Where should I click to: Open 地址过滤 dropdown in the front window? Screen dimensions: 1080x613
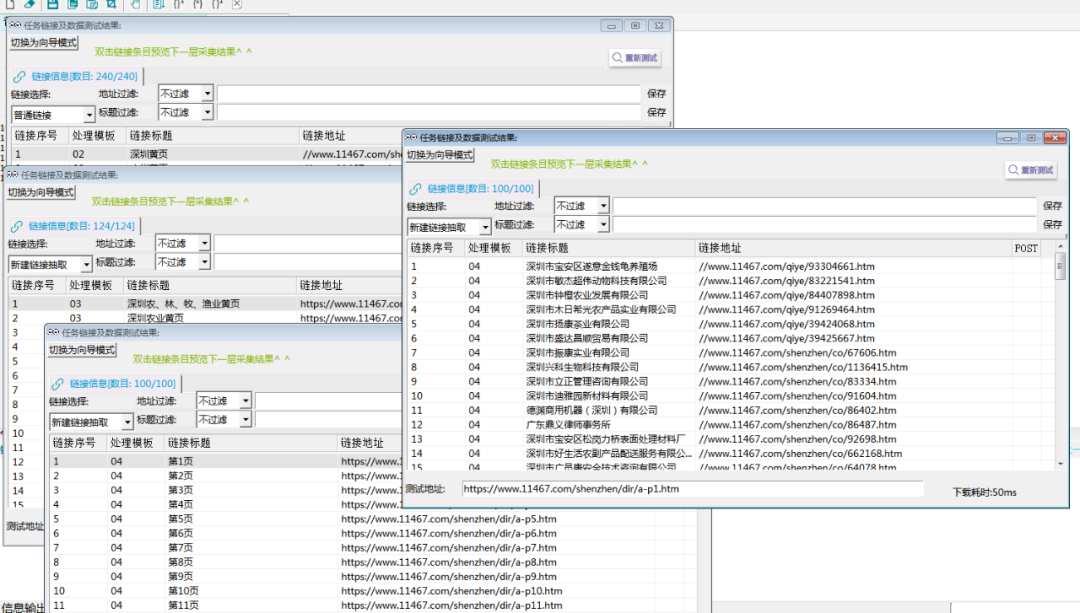click(581, 206)
